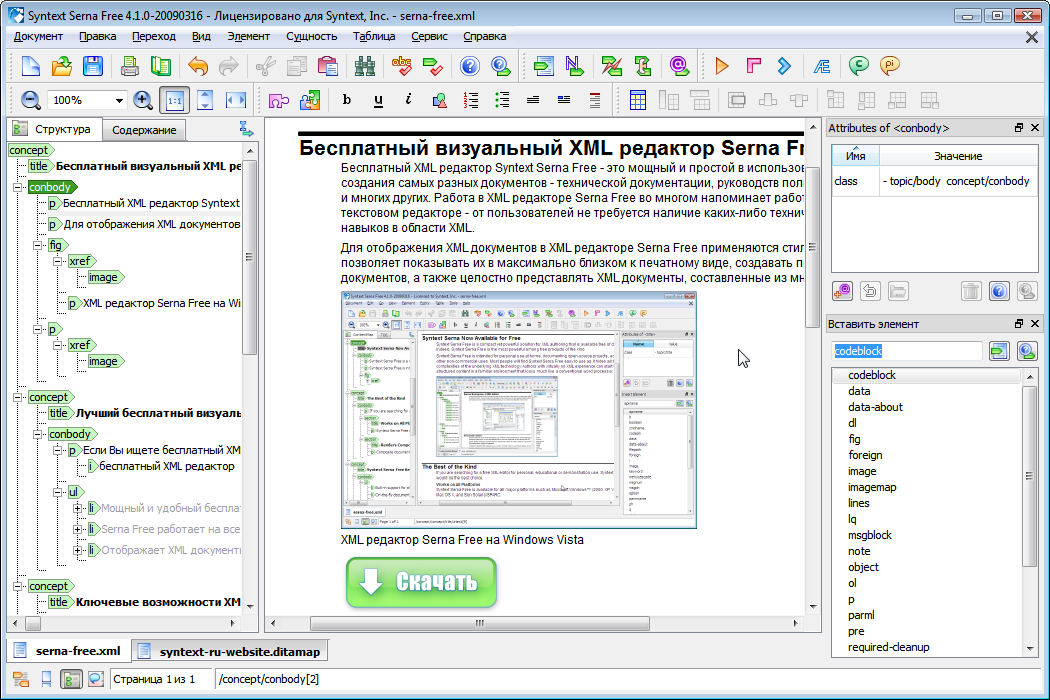The height and width of the screenshot is (700, 1050).
Task: Collapse second concept 'Лучший бесплатный' node
Action: tap(18, 397)
